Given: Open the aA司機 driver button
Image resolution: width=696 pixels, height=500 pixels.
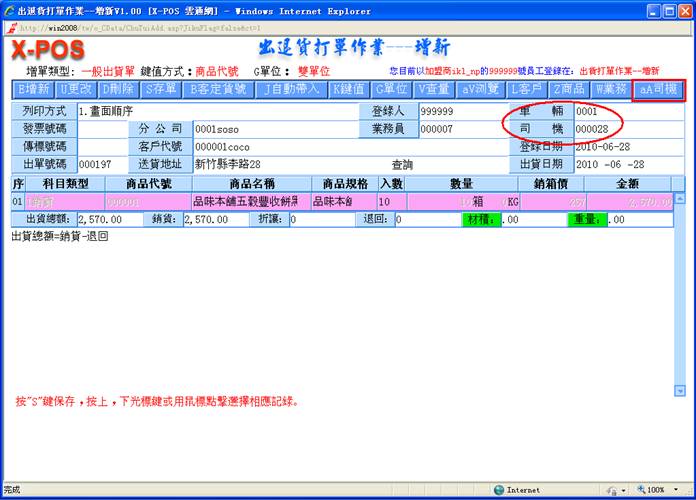Looking at the screenshot, I should [x=659, y=89].
